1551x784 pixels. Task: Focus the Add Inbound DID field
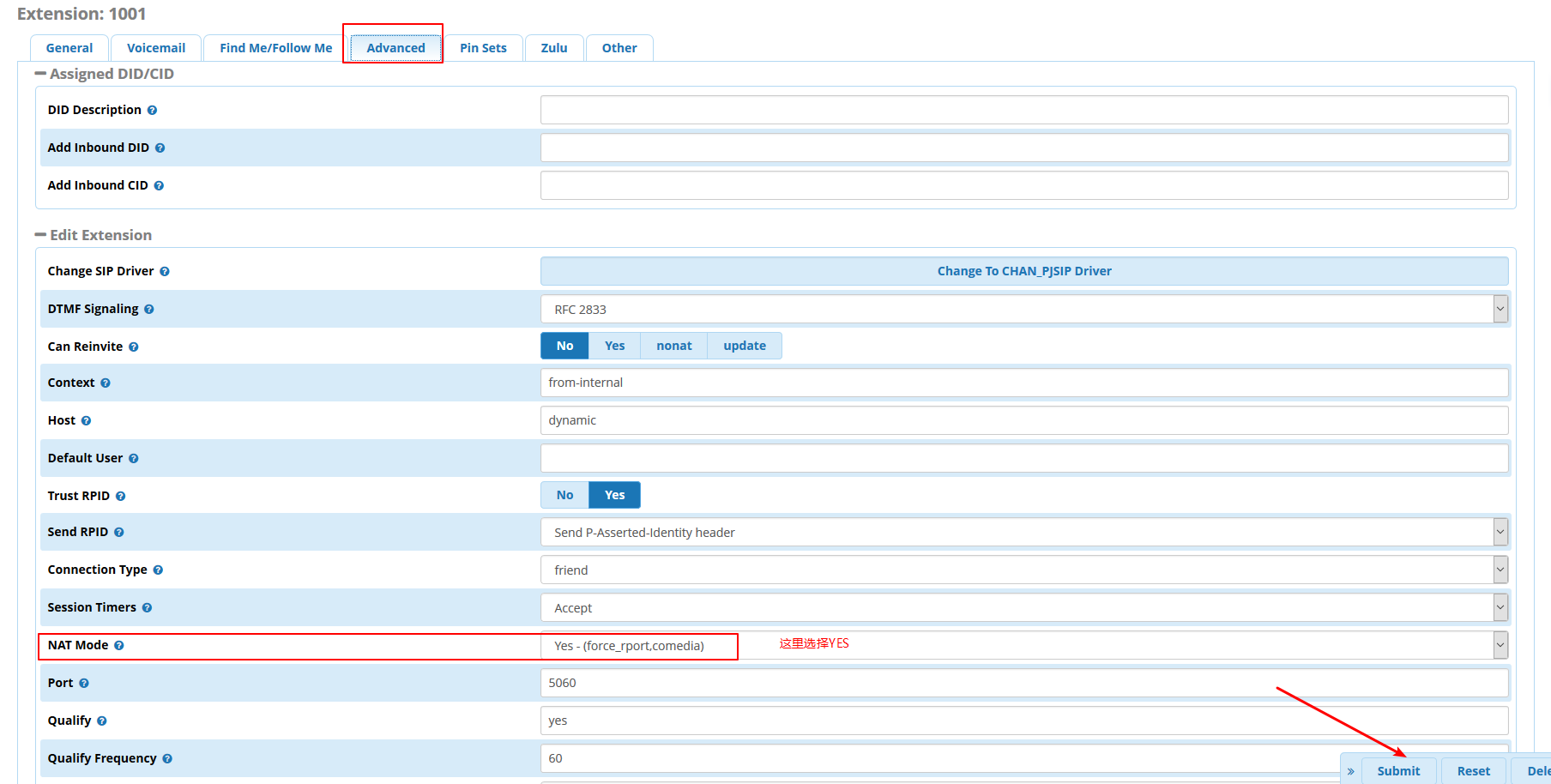[1024, 148]
